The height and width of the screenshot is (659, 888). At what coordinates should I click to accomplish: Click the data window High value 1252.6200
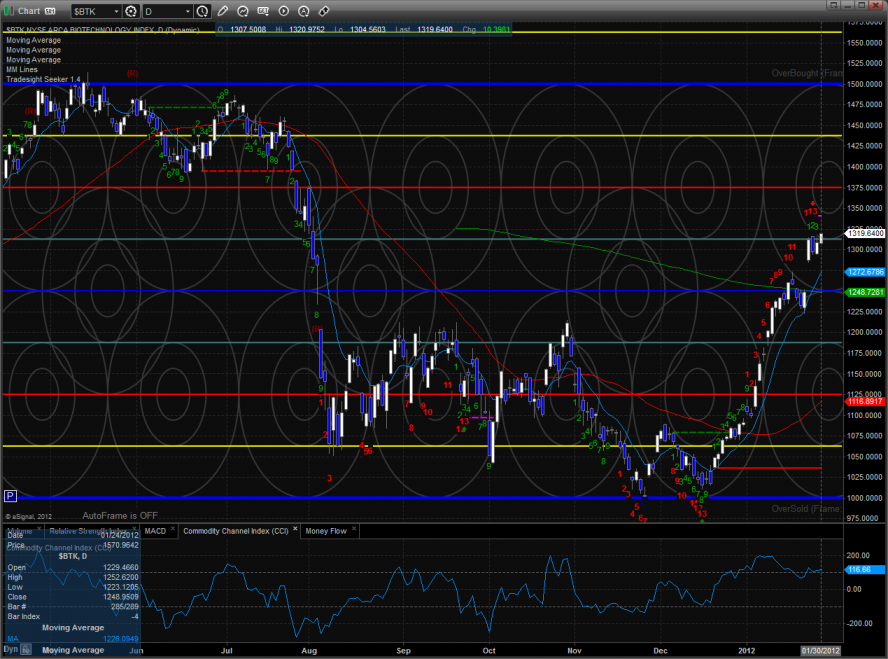click(121, 577)
